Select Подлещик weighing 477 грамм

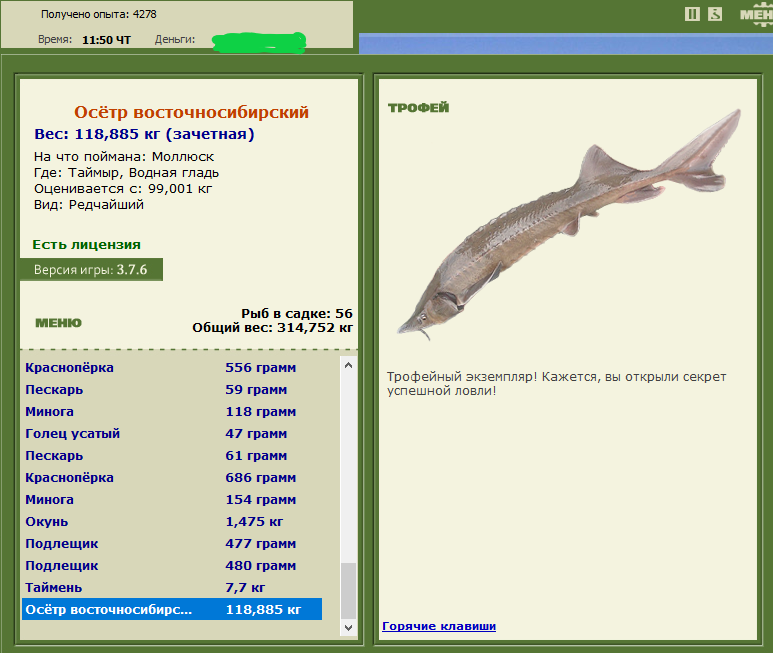(x=170, y=544)
